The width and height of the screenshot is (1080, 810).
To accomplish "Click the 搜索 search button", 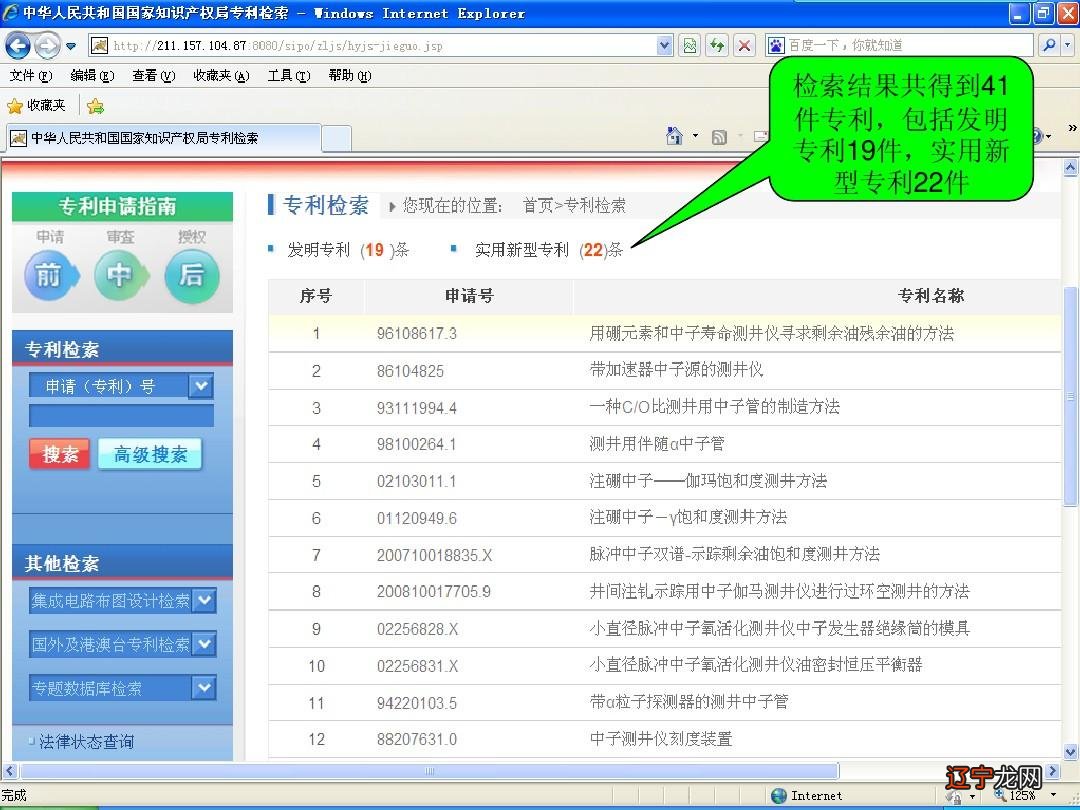I will (59, 452).
